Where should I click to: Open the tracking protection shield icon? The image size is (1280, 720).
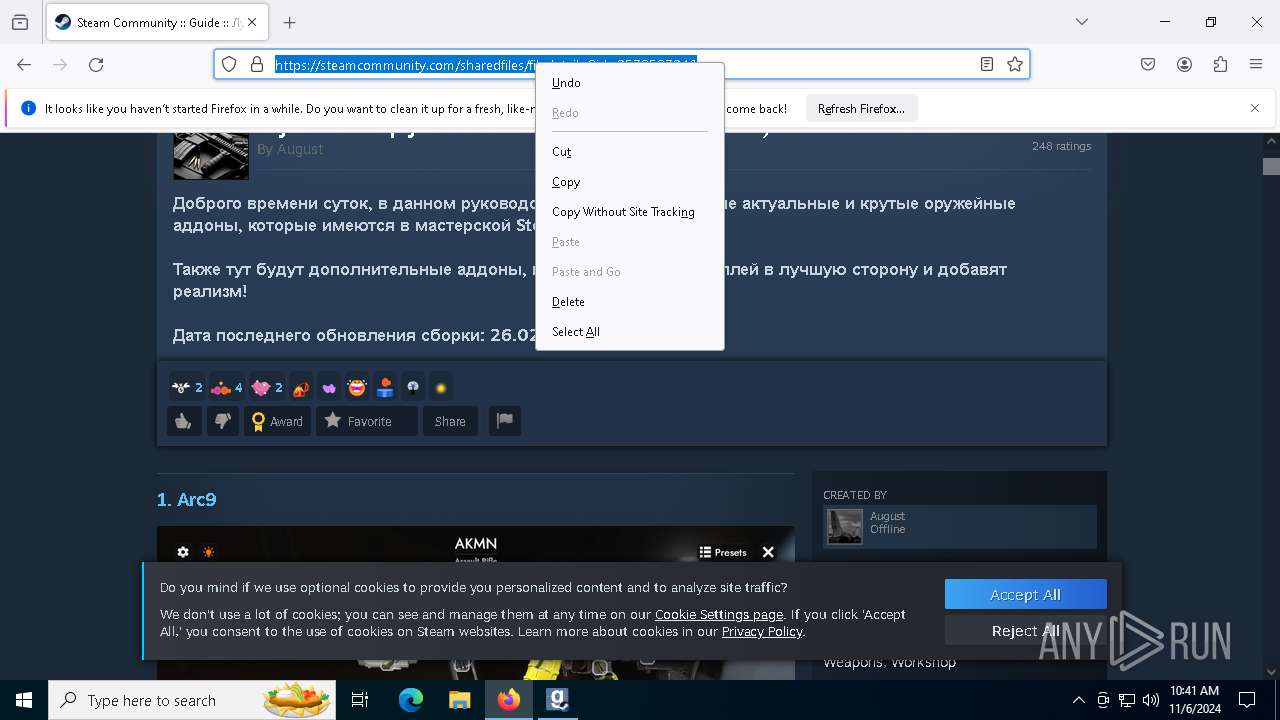point(229,64)
